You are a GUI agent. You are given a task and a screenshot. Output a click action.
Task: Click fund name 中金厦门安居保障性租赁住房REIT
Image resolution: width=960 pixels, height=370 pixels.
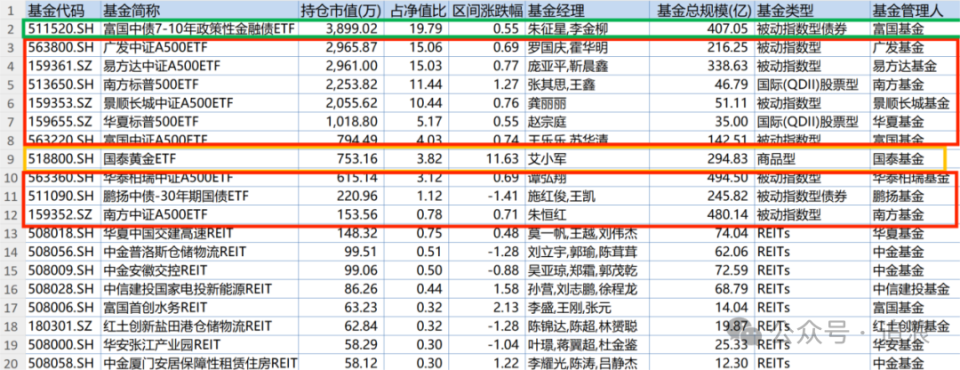tap(200, 362)
